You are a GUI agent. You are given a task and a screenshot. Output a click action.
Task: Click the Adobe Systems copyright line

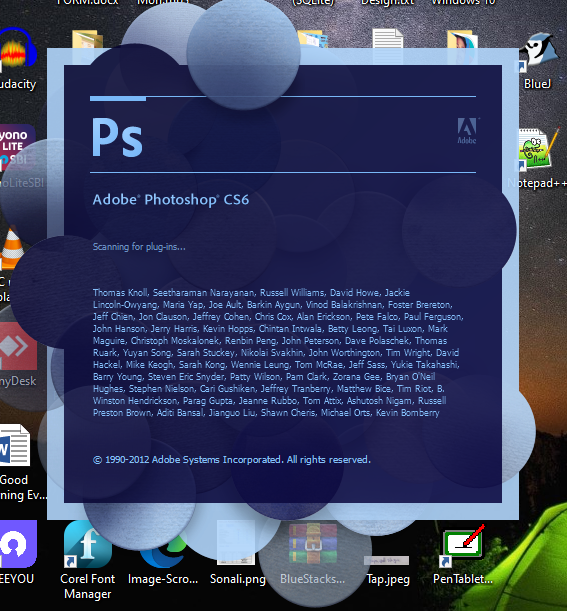pos(232,460)
